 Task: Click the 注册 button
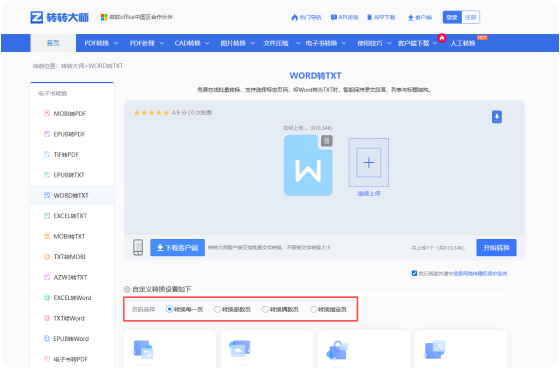tap(470, 17)
